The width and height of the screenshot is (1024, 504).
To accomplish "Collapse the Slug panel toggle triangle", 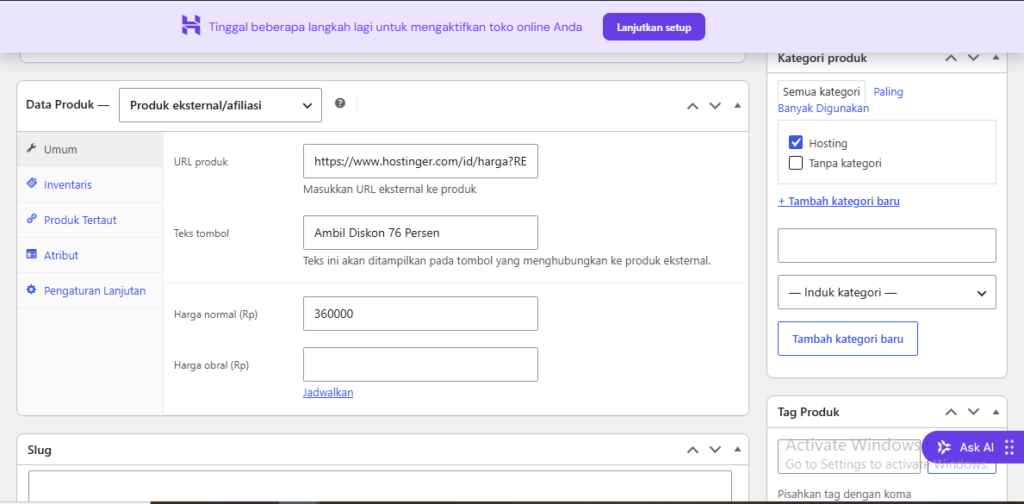I will point(737,449).
